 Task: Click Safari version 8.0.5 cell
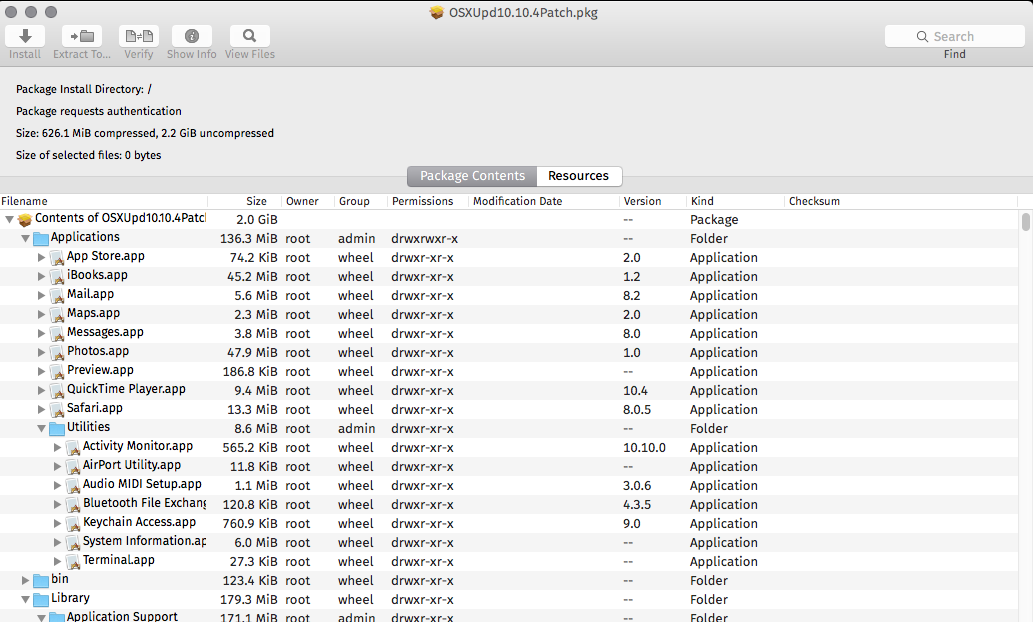coord(637,410)
